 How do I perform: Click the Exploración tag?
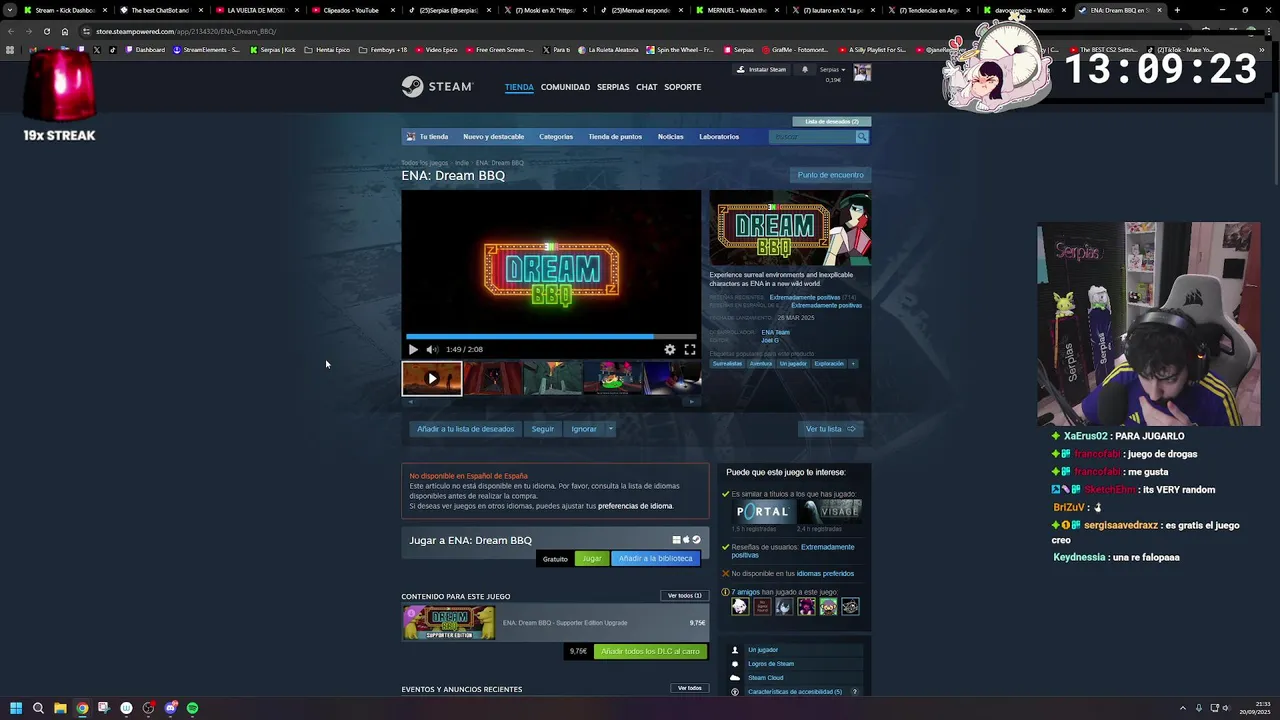(x=829, y=364)
